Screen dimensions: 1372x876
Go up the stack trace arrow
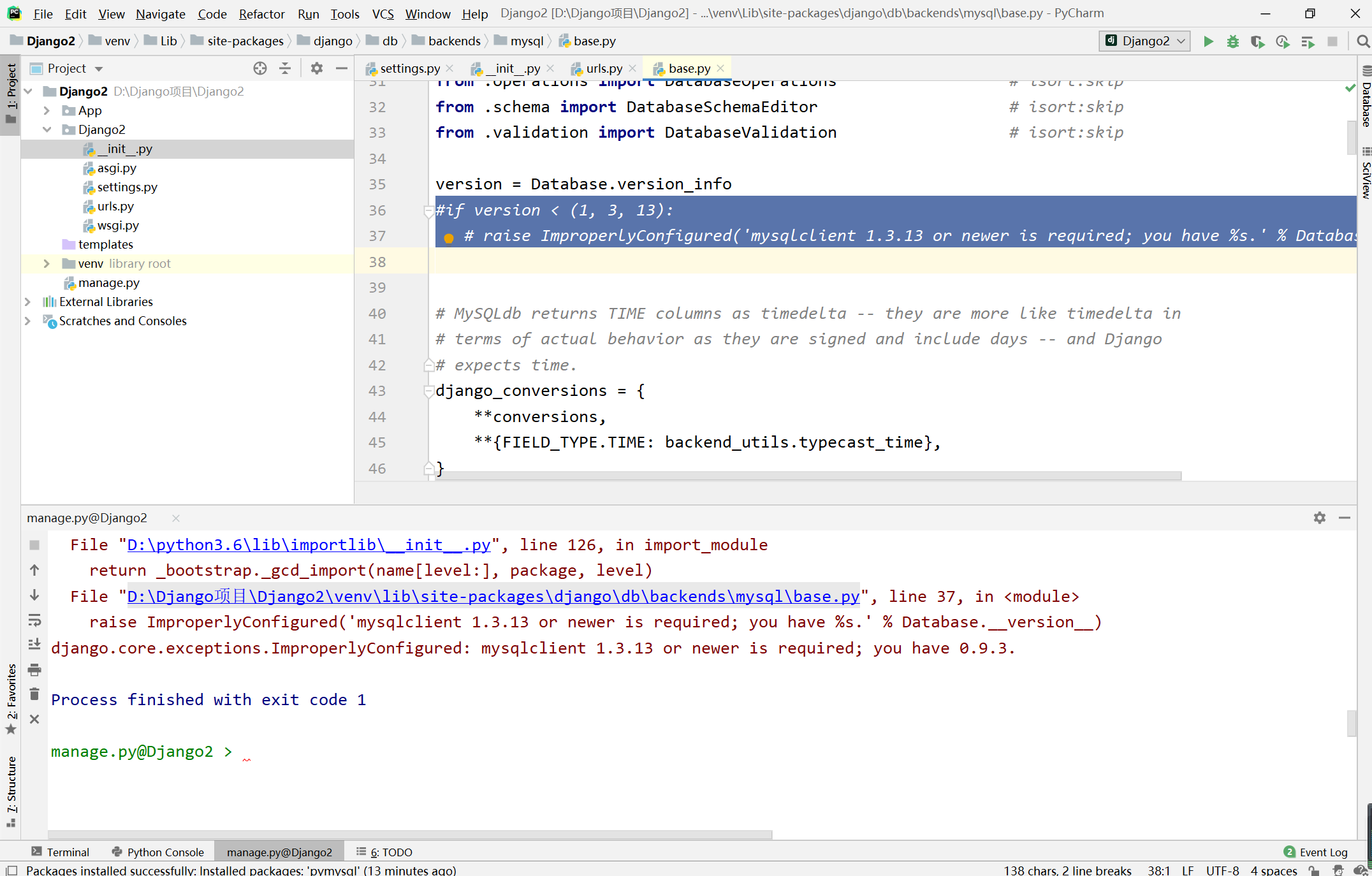34,570
